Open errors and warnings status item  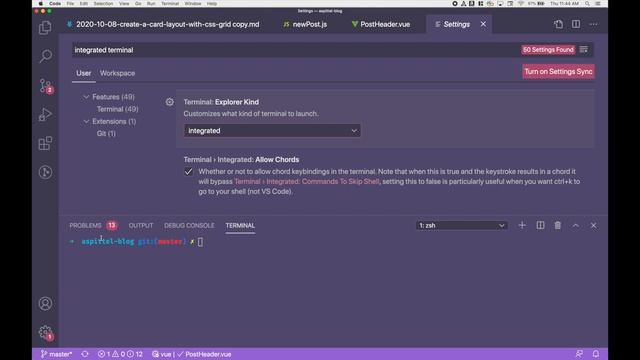(x=120, y=354)
